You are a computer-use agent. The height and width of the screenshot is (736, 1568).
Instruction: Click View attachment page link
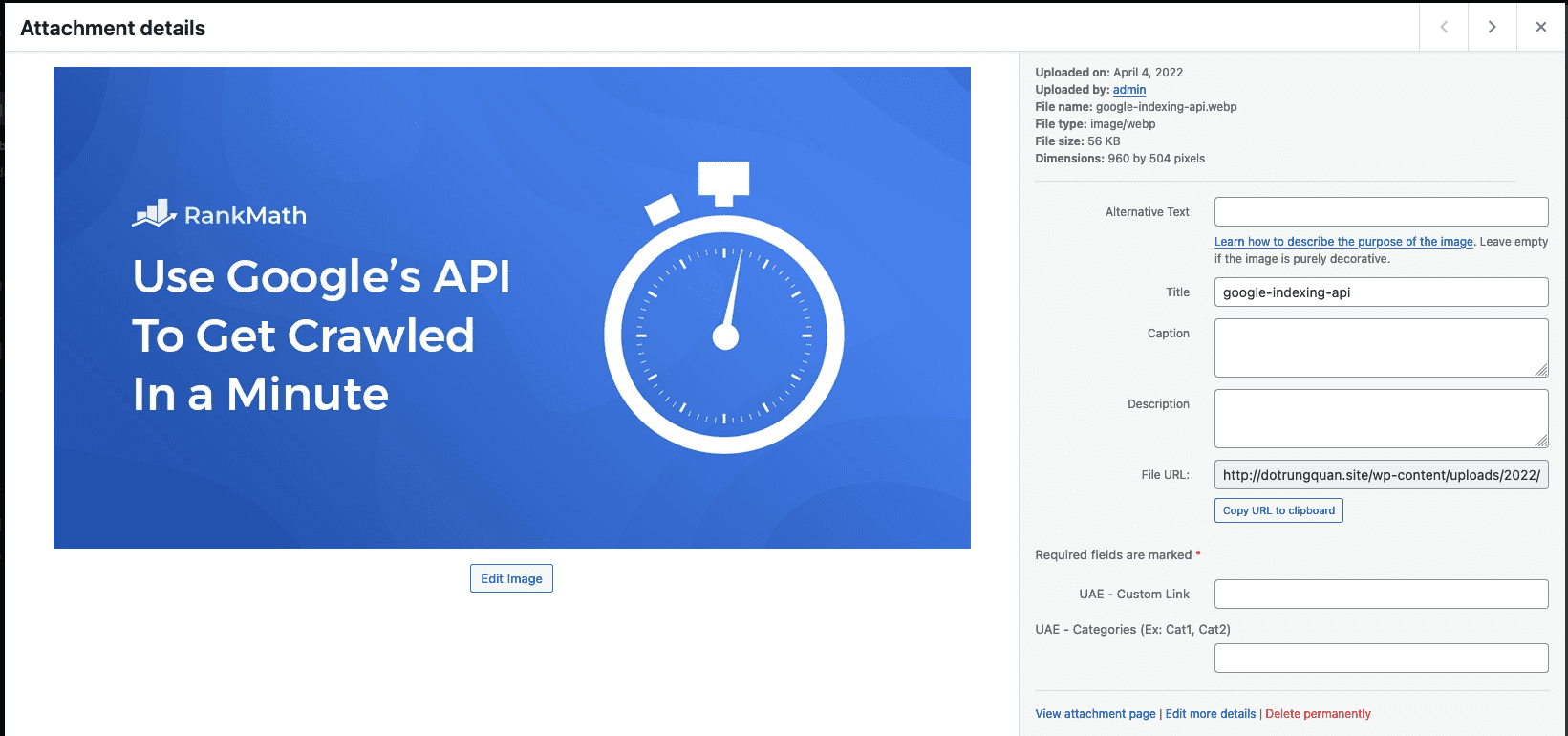1095,714
